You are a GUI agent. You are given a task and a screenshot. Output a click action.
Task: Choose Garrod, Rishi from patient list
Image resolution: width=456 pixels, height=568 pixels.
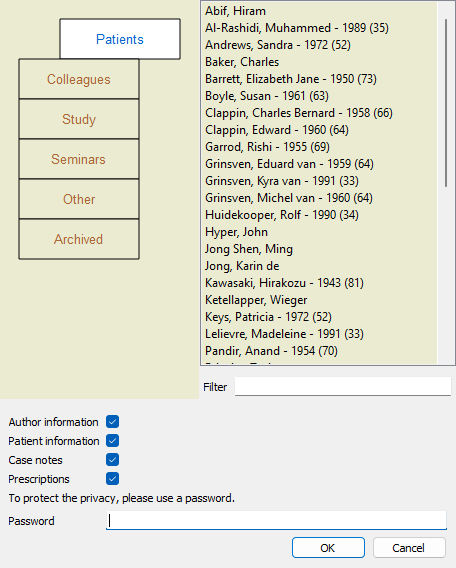pos(267,147)
